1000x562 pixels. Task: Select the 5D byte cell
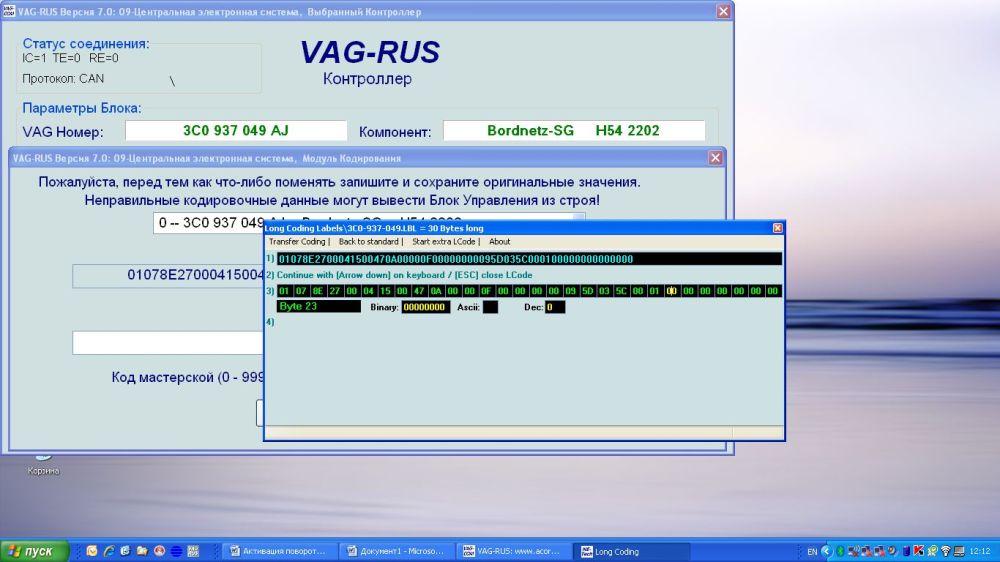[587, 291]
